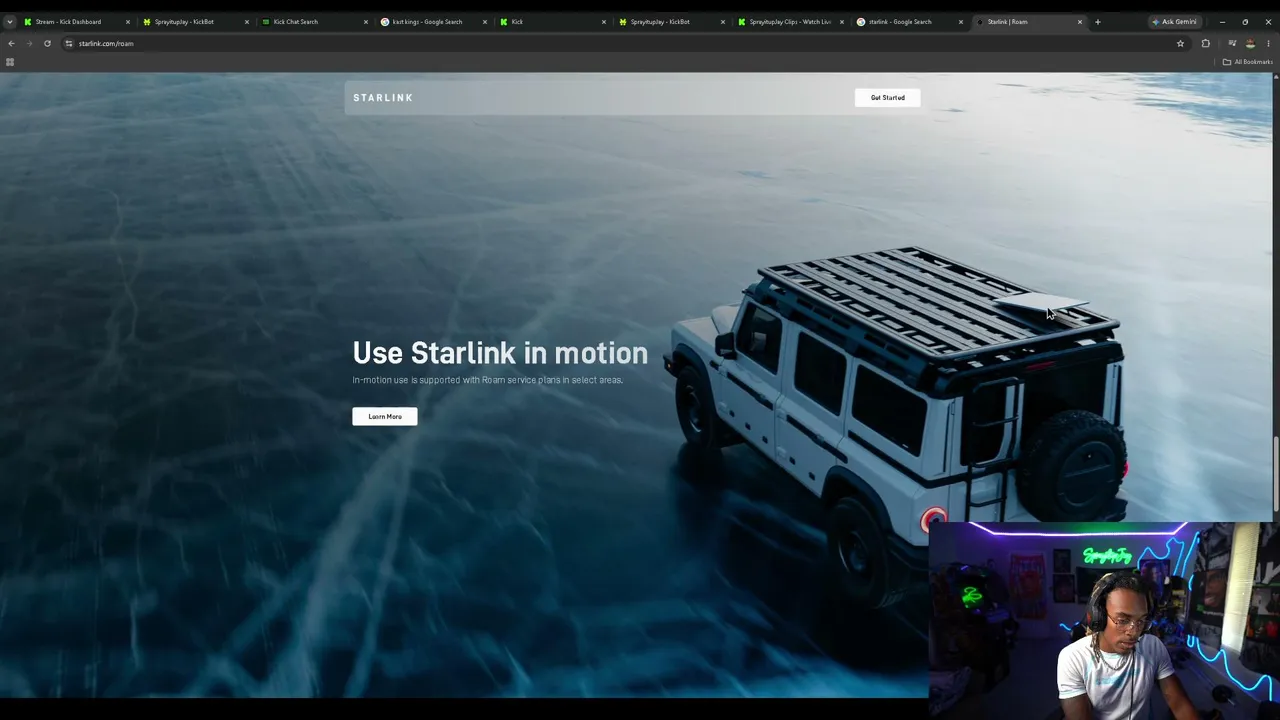Click the "Use Starlink in motion" heading
This screenshot has width=1280, height=720.
[500, 353]
